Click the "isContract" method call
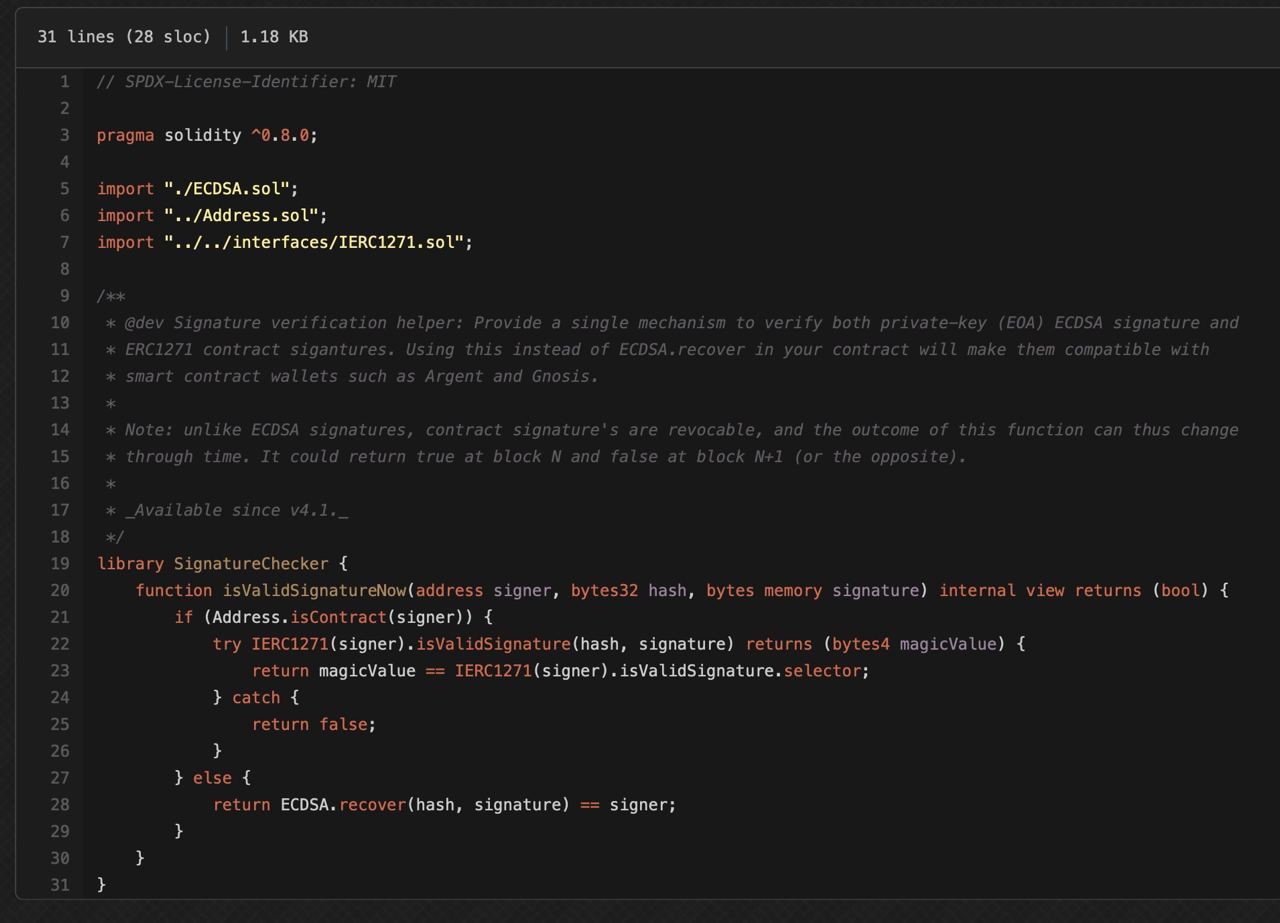 pos(338,618)
